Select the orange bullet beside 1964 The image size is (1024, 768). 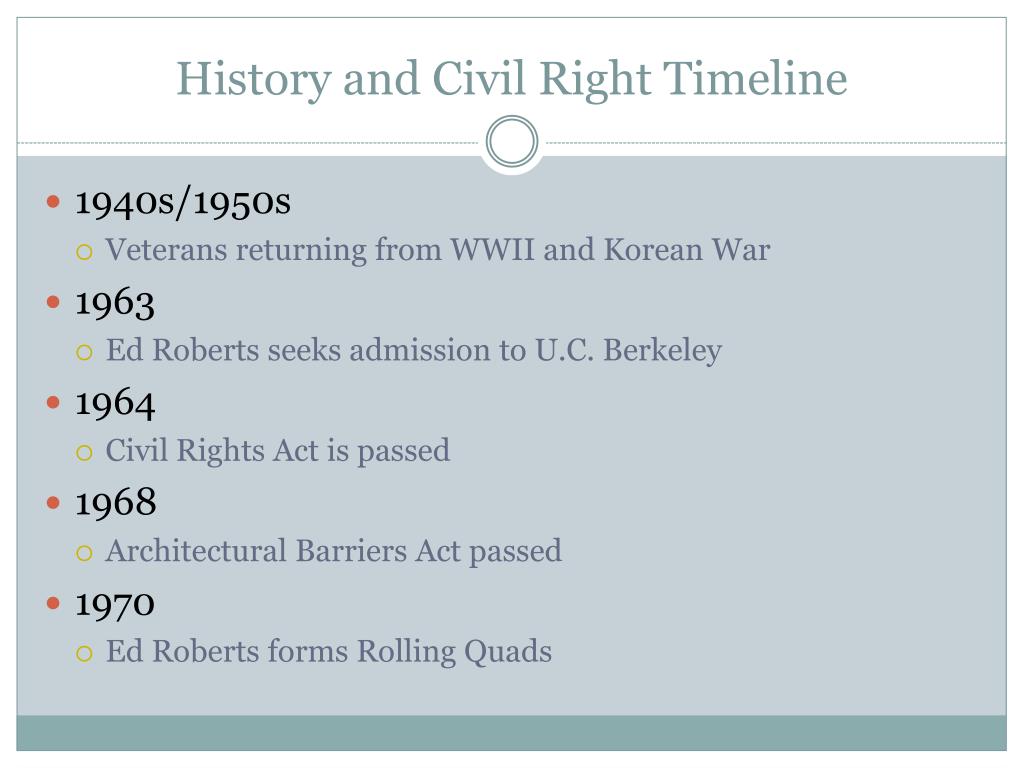(x=54, y=402)
